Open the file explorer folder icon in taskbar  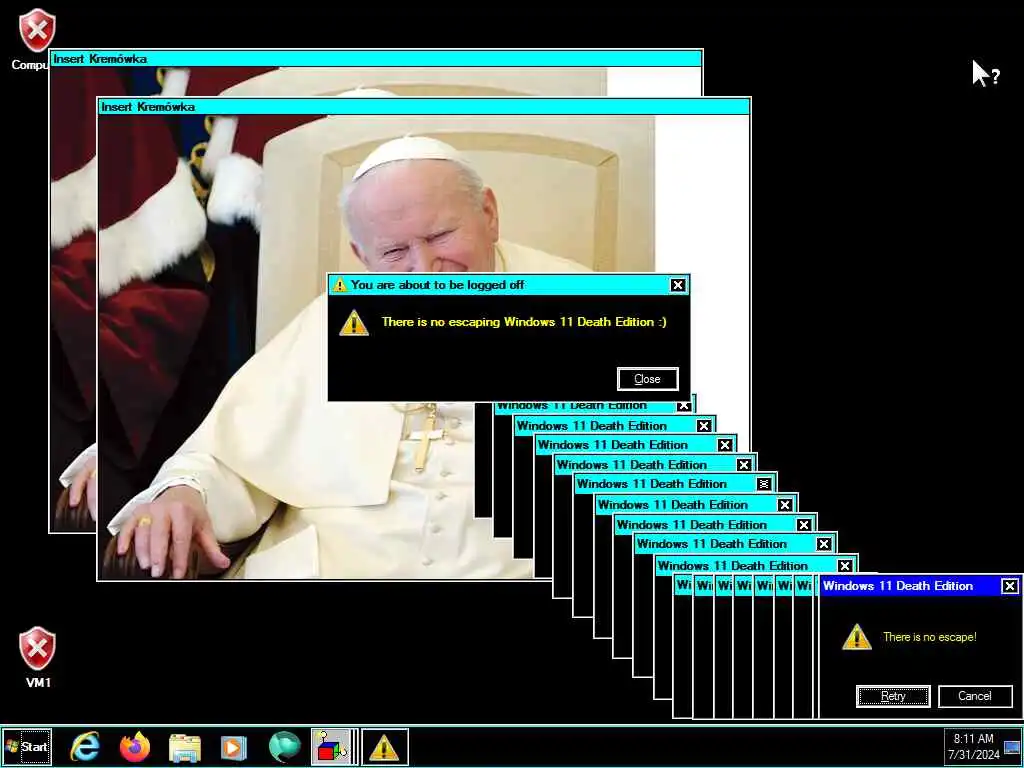point(185,748)
